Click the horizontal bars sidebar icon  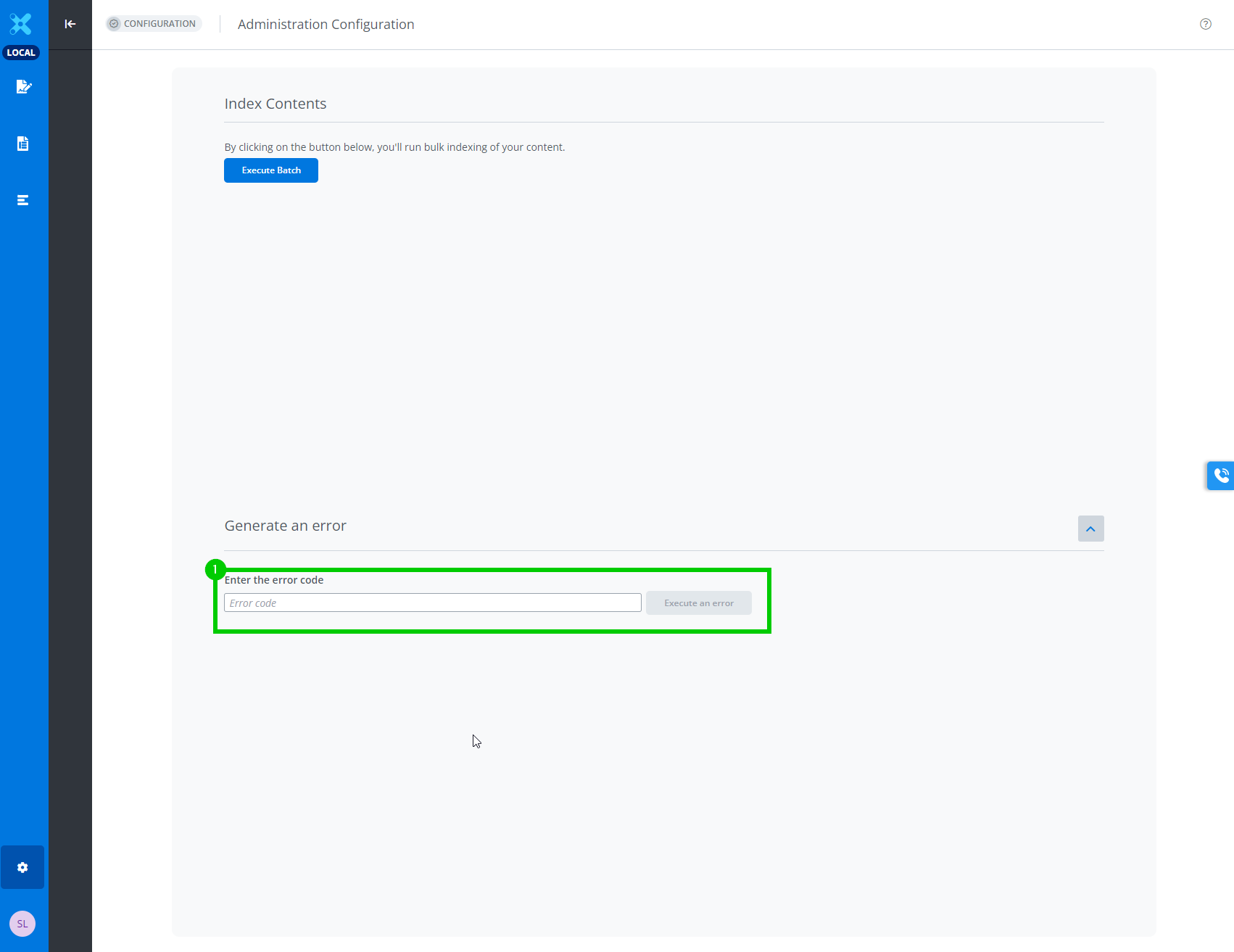(x=23, y=200)
